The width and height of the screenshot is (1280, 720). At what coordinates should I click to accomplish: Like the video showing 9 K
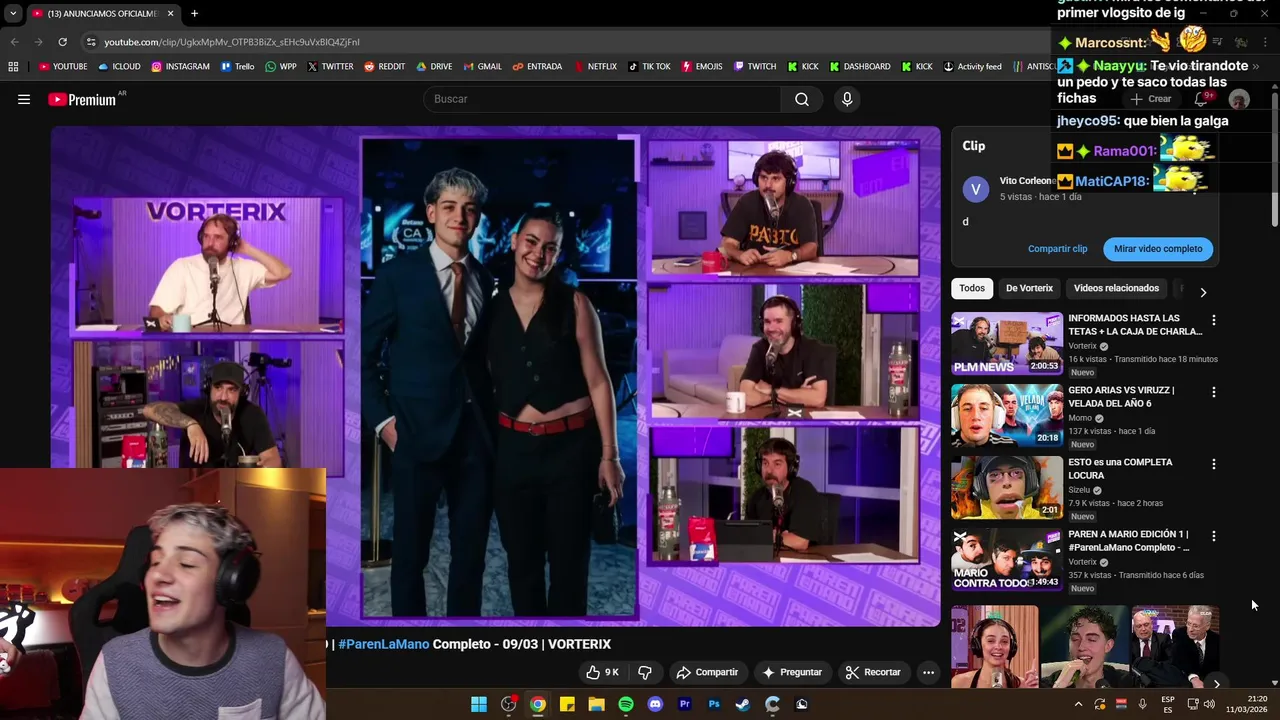point(602,672)
